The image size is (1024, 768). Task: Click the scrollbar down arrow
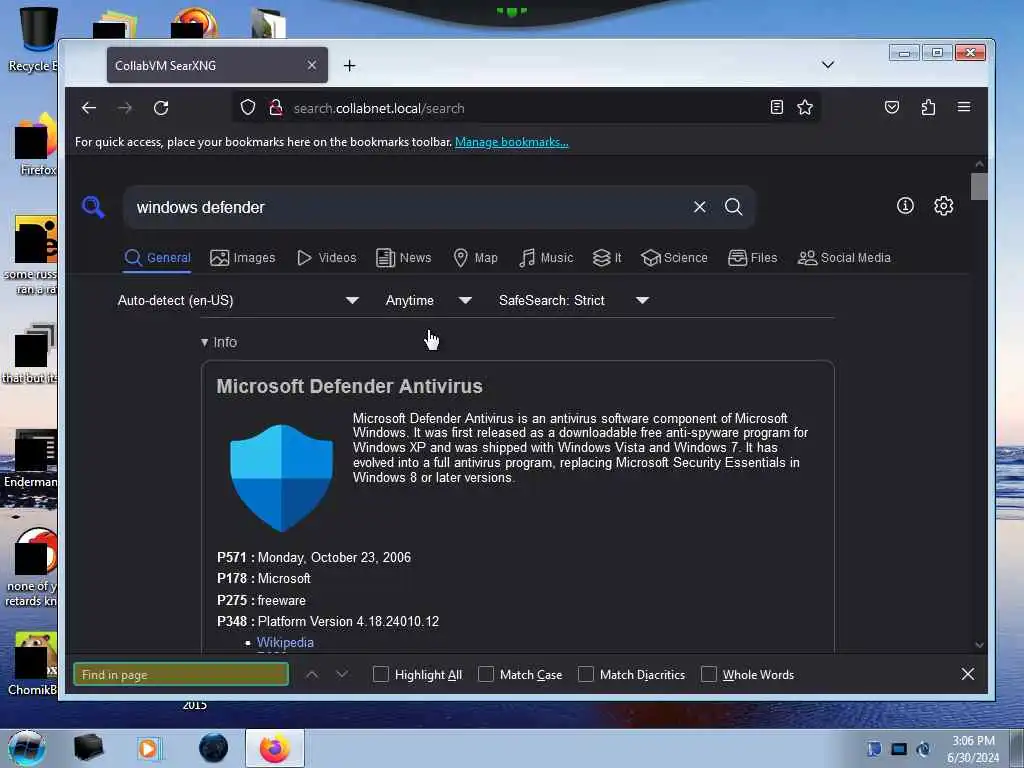[979, 645]
